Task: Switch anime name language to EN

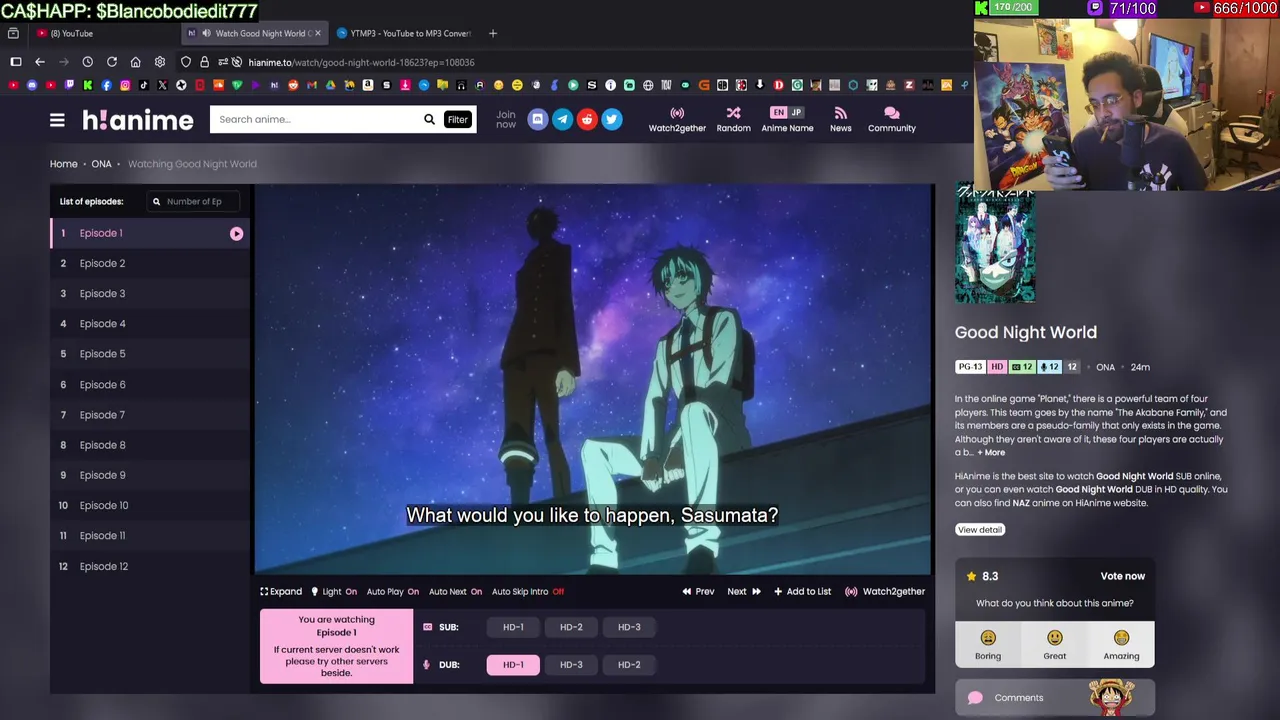Action: coord(778,112)
